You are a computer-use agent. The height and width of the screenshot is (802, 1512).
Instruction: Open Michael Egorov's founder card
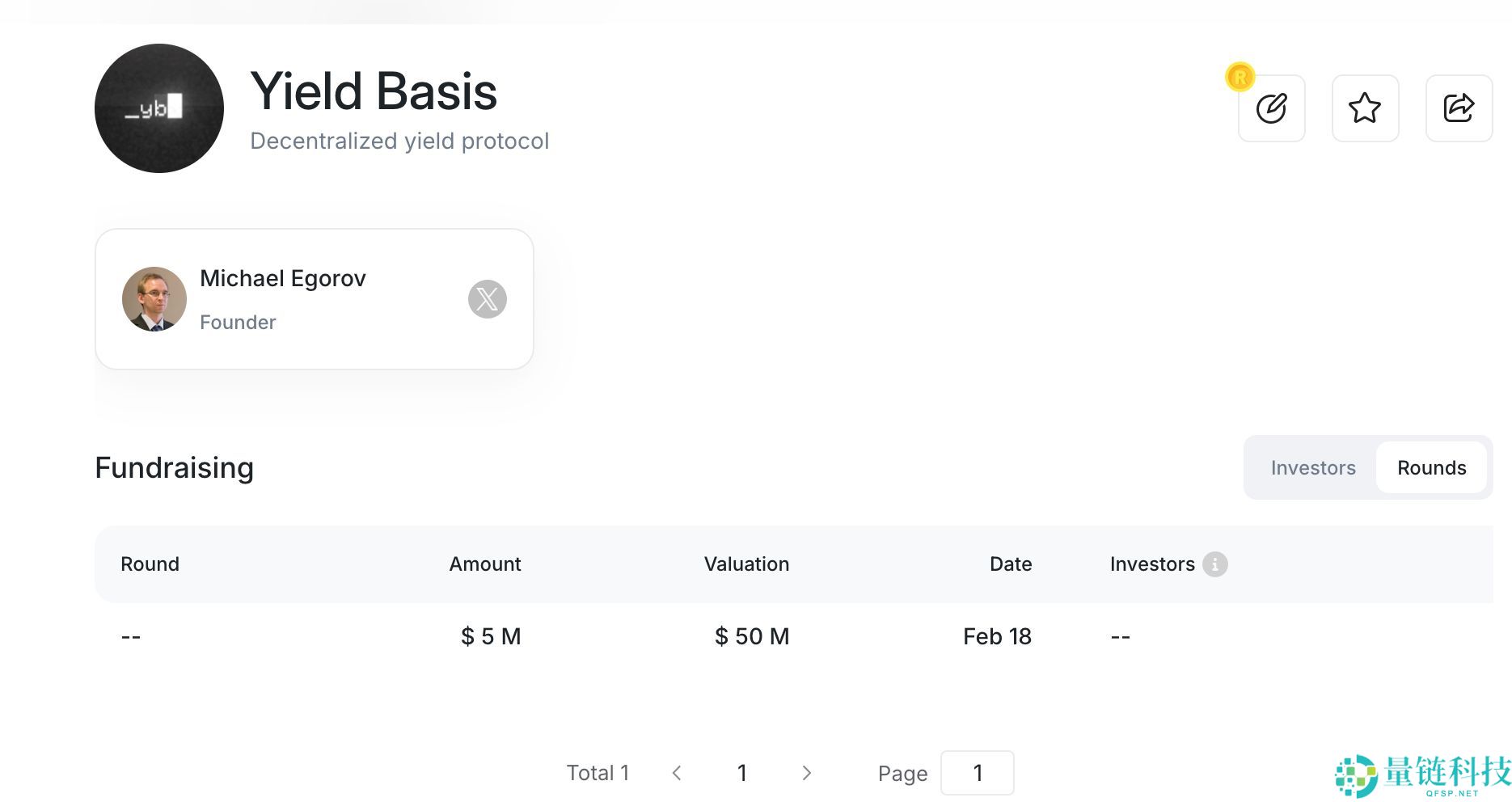315,298
